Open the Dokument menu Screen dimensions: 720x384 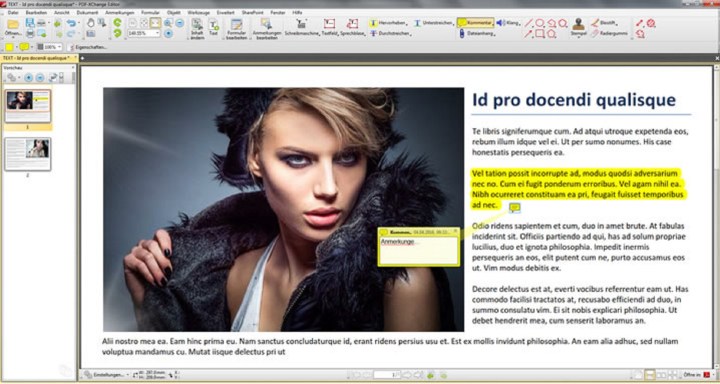point(87,12)
